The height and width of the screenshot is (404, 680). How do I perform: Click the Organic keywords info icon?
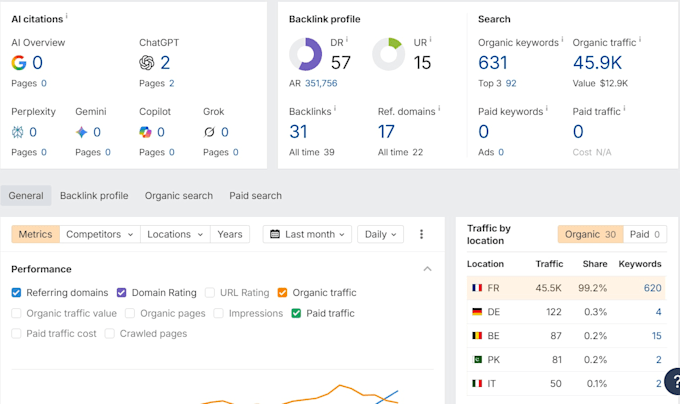[562, 40]
